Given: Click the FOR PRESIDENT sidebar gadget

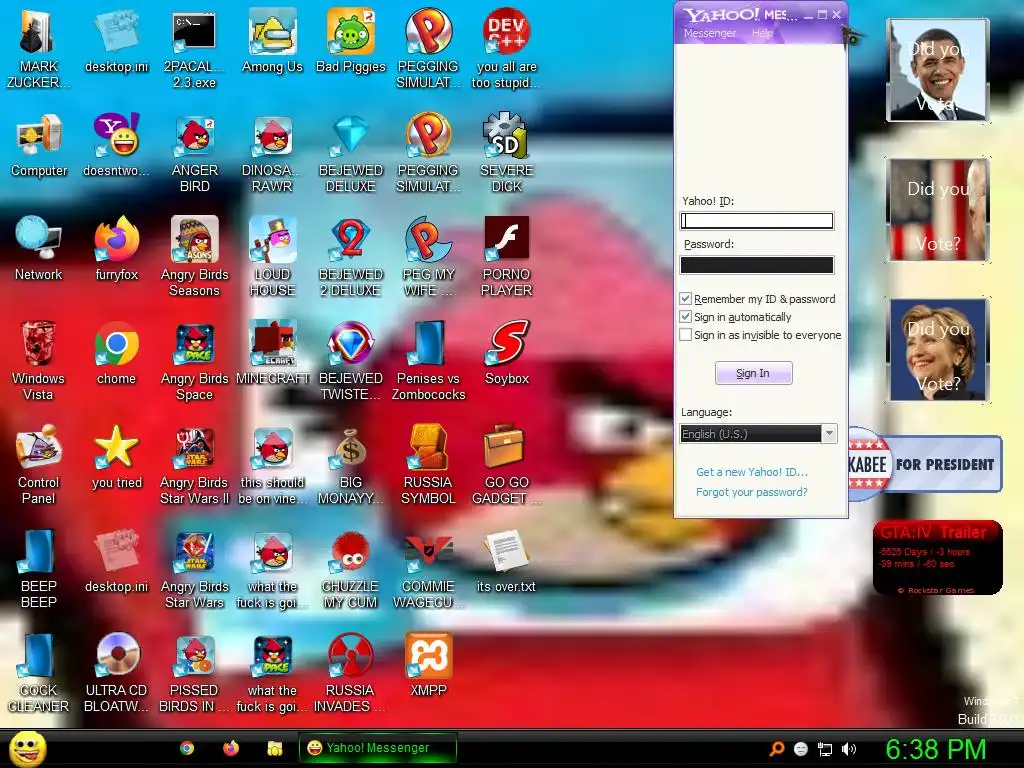Looking at the screenshot, I should coord(925,464).
